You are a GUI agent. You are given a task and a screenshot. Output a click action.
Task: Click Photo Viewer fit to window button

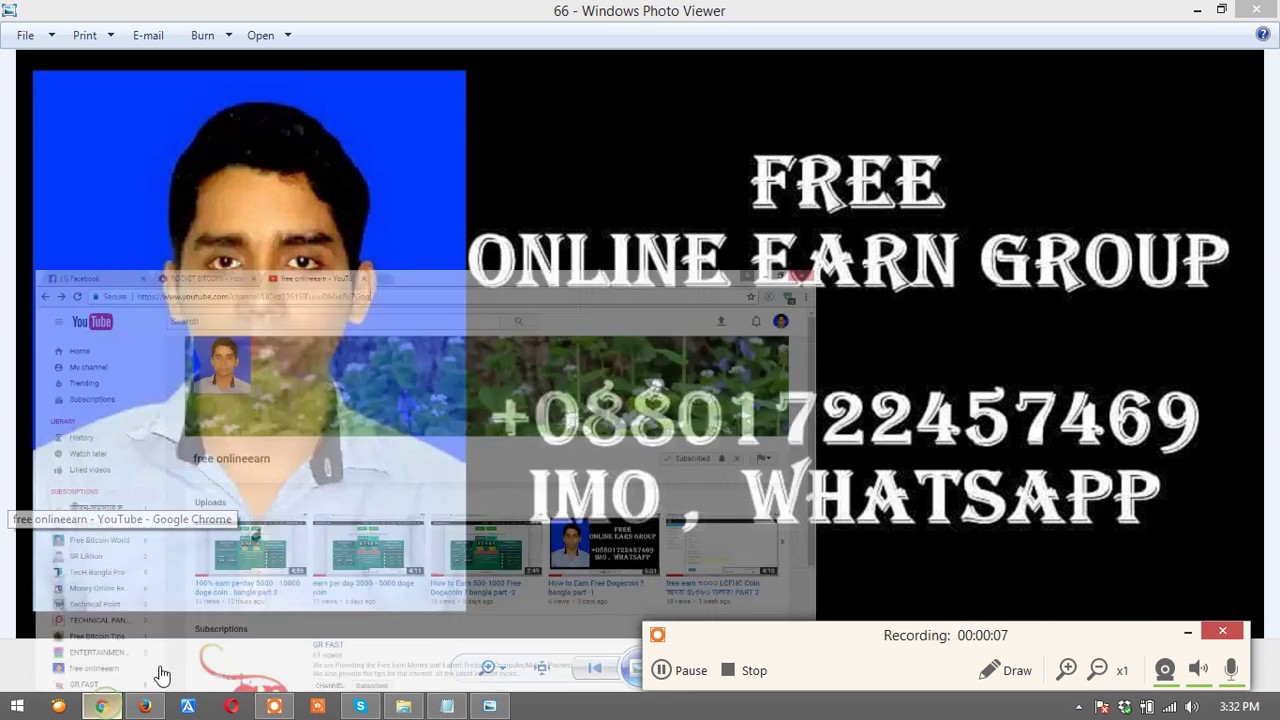click(541, 667)
